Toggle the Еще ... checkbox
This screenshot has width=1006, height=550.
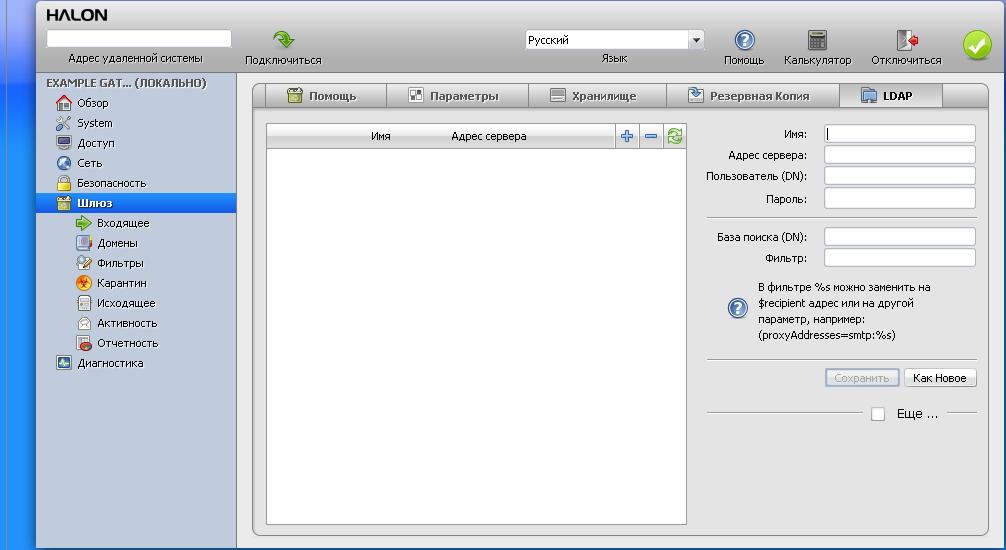point(878,414)
